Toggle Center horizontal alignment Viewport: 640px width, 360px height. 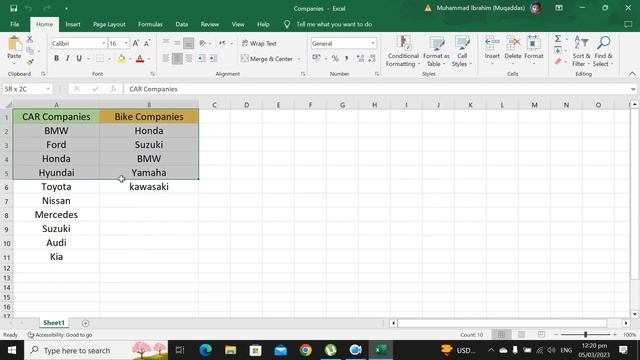pyautogui.click(x=177, y=58)
